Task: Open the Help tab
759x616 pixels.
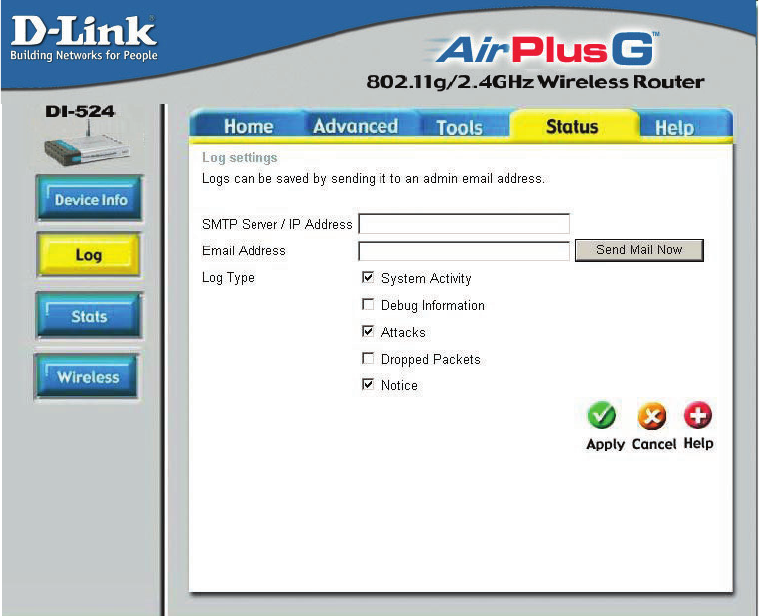Action: click(674, 128)
